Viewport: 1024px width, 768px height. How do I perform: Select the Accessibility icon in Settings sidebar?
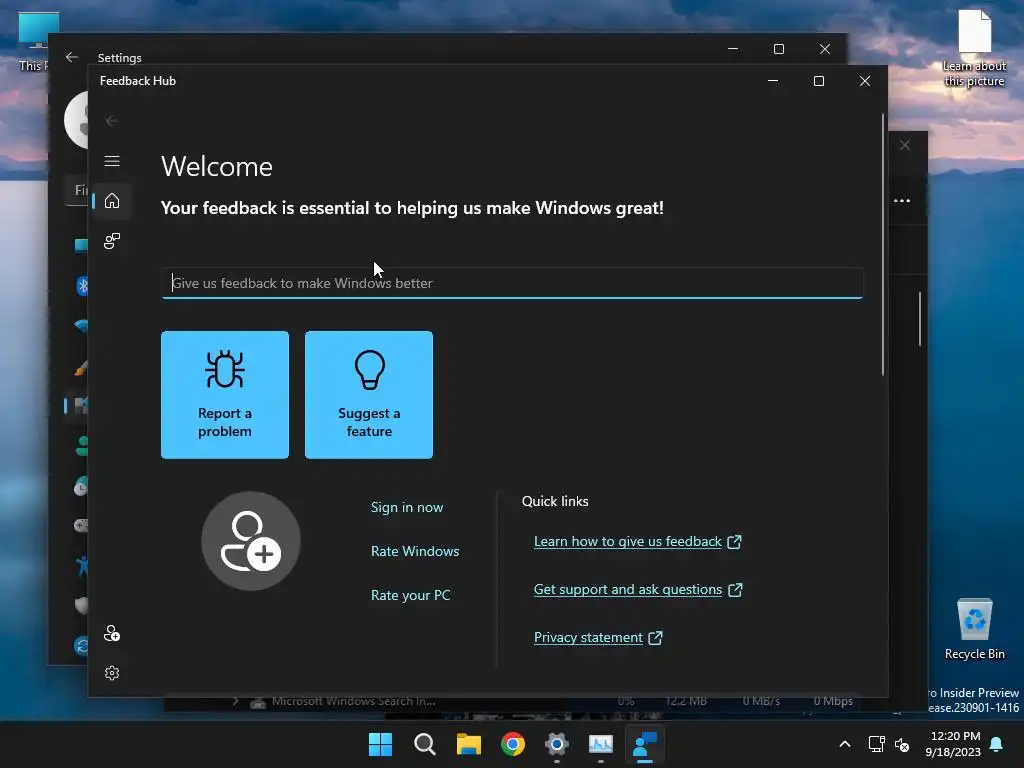(x=82, y=566)
